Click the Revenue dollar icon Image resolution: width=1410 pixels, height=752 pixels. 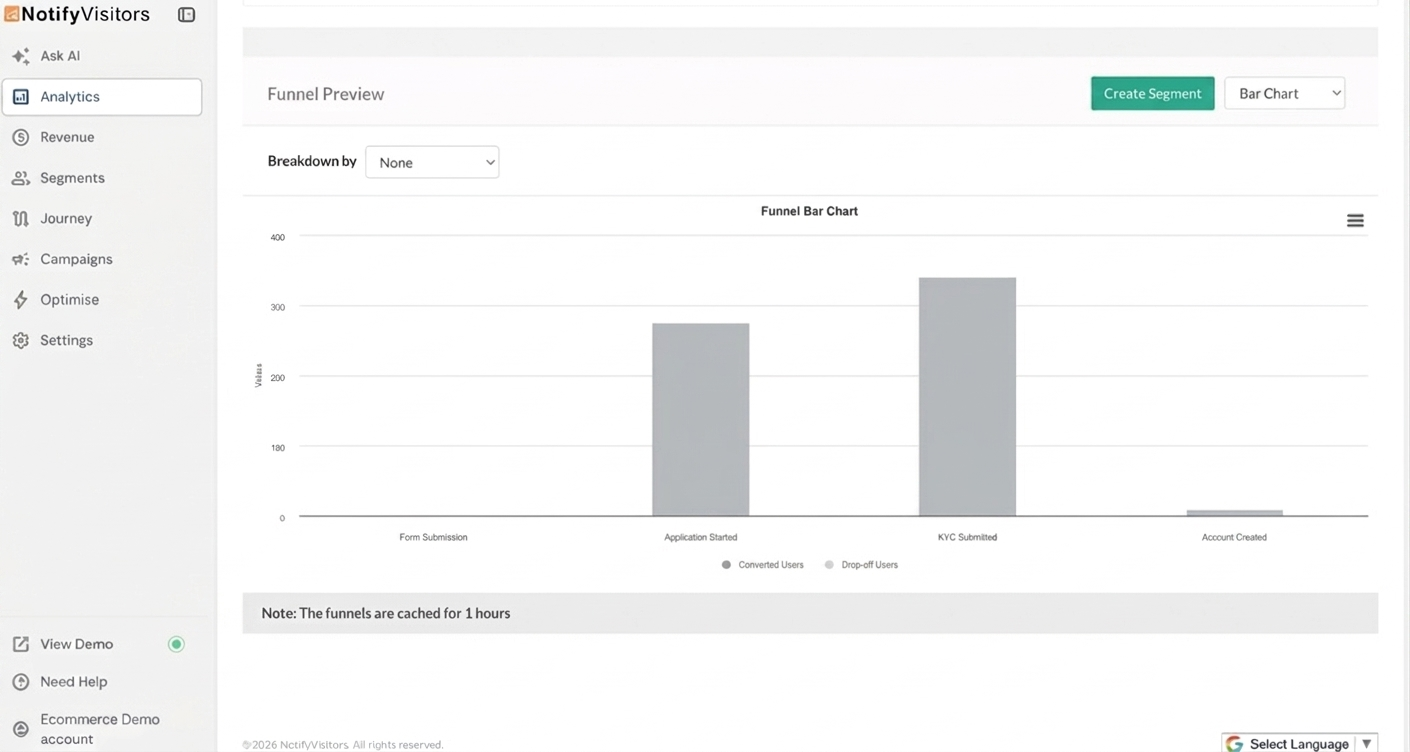[20, 137]
